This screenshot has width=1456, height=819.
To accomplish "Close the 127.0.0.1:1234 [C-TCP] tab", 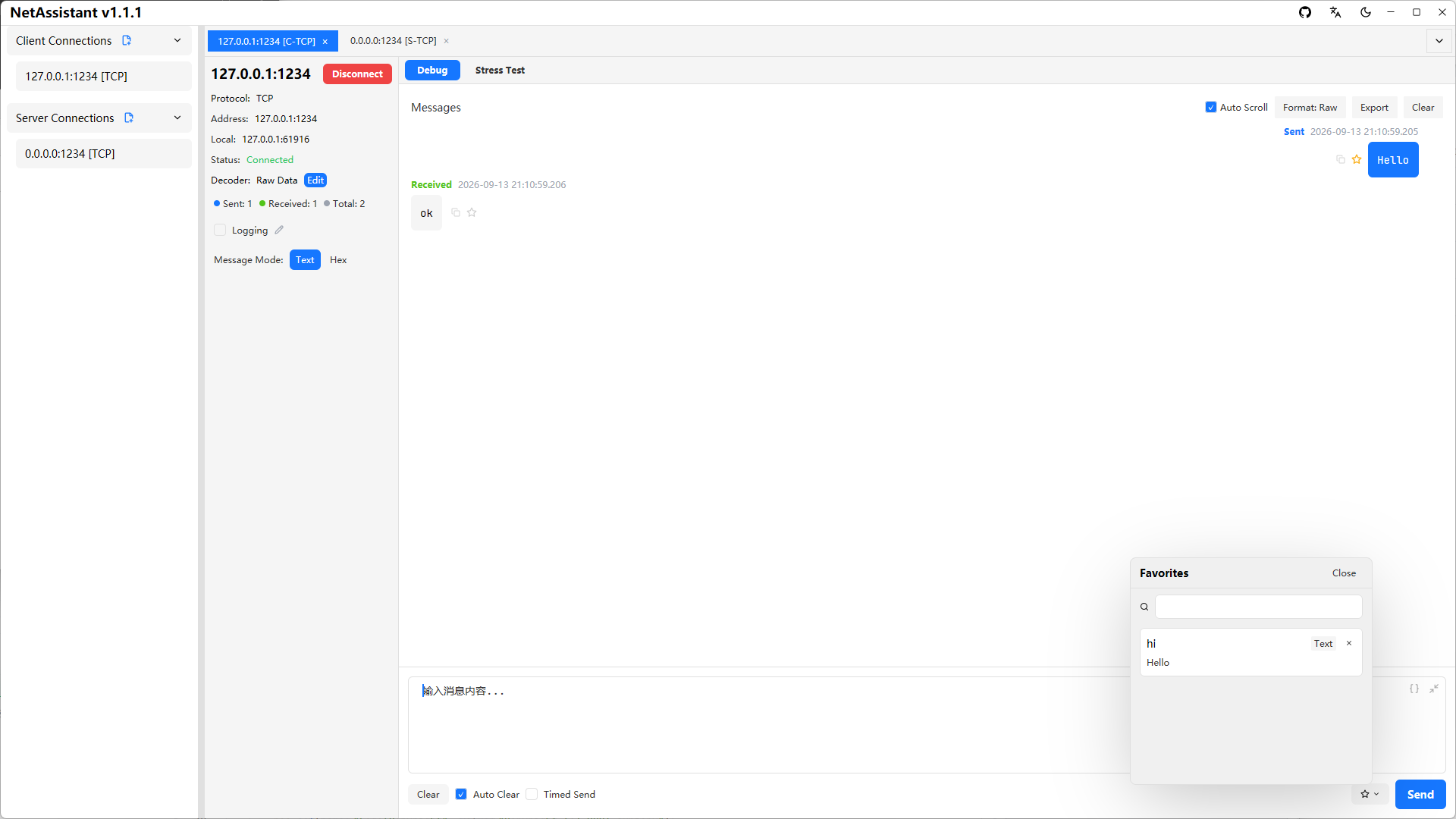I will click(x=325, y=42).
